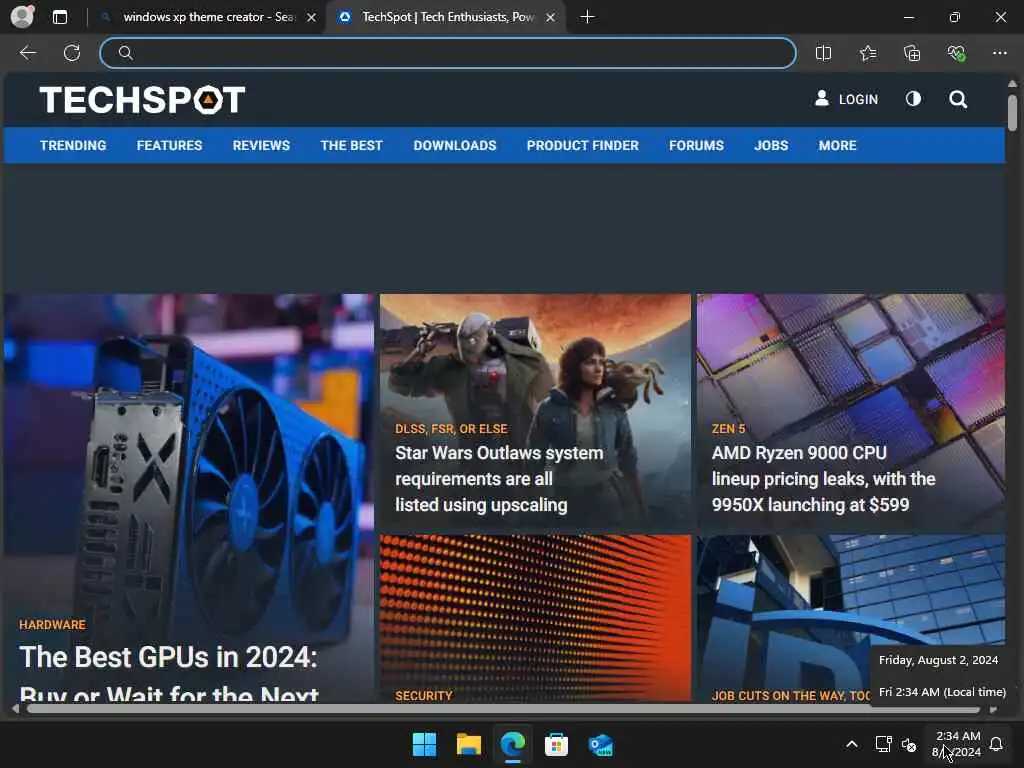Click the Microsoft Edge taskbar icon
This screenshot has height=768, width=1024.
(513, 744)
